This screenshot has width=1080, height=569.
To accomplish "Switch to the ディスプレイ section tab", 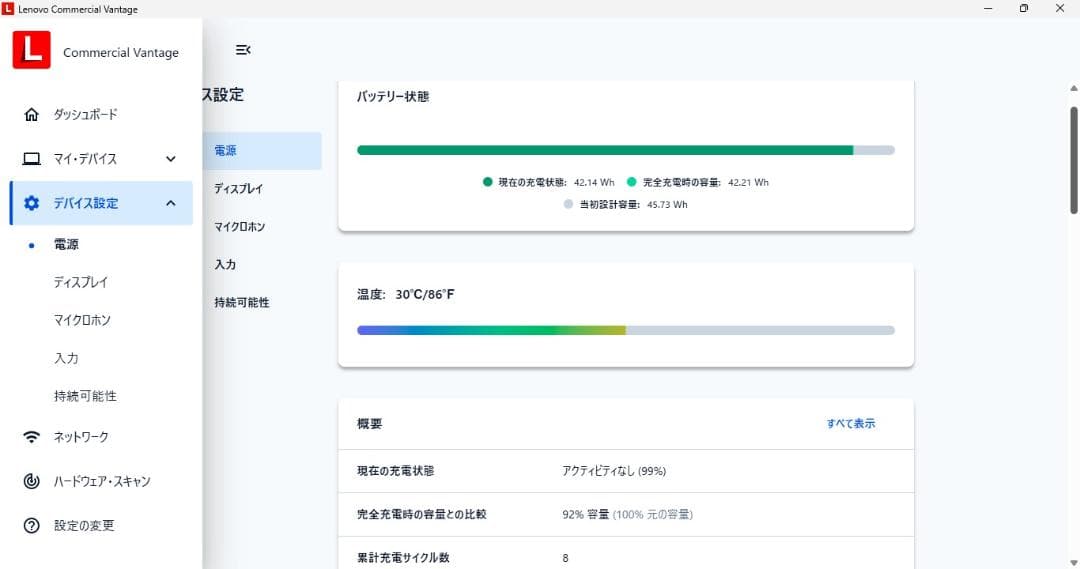I will click(x=238, y=189).
